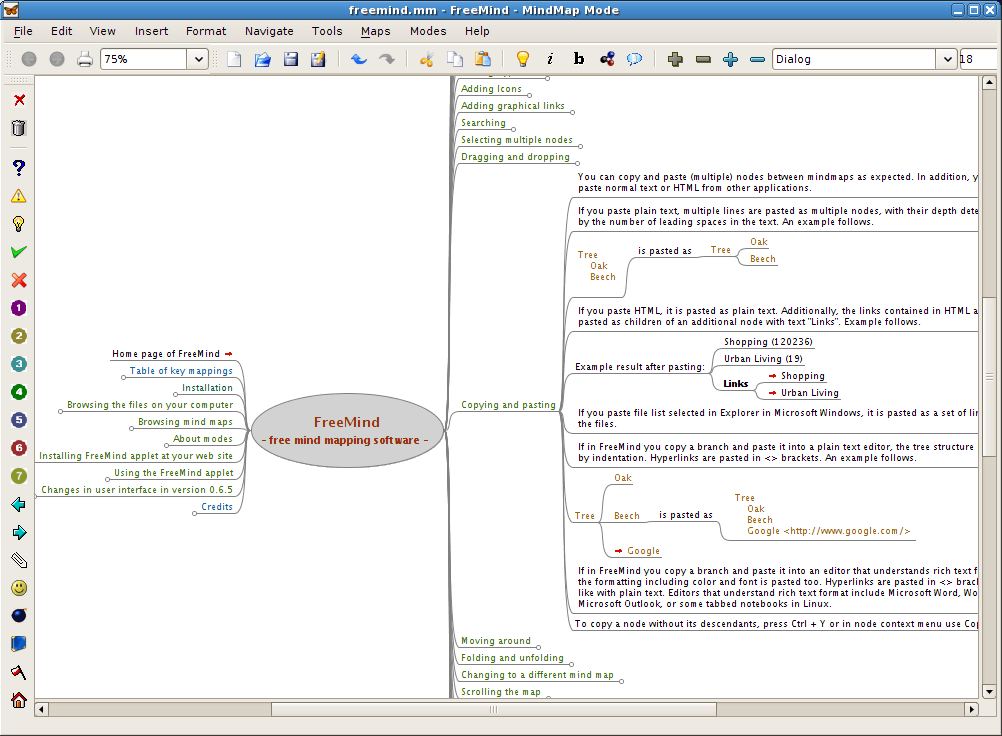
Task: Add the red cross not-OK icon
Action: [x=19, y=280]
